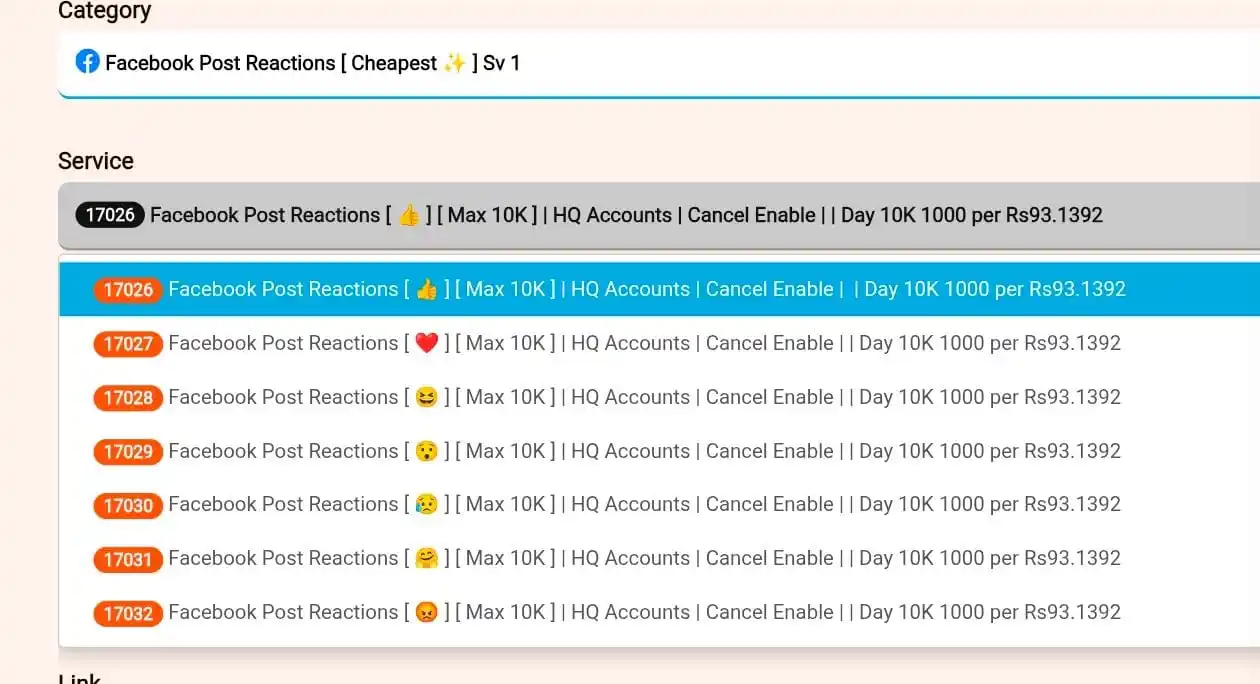The width and height of the screenshot is (1260, 684).
Task: Select option 17031 care hug reaction
Action: click(659, 558)
